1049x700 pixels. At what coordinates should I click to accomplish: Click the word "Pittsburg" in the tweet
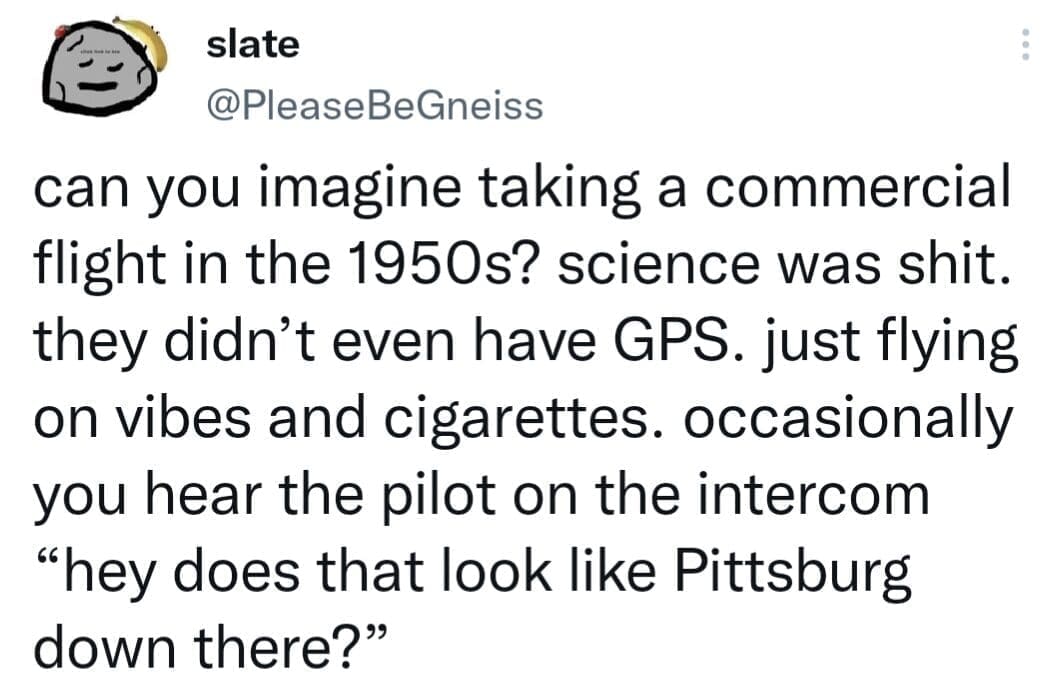pos(797,573)
